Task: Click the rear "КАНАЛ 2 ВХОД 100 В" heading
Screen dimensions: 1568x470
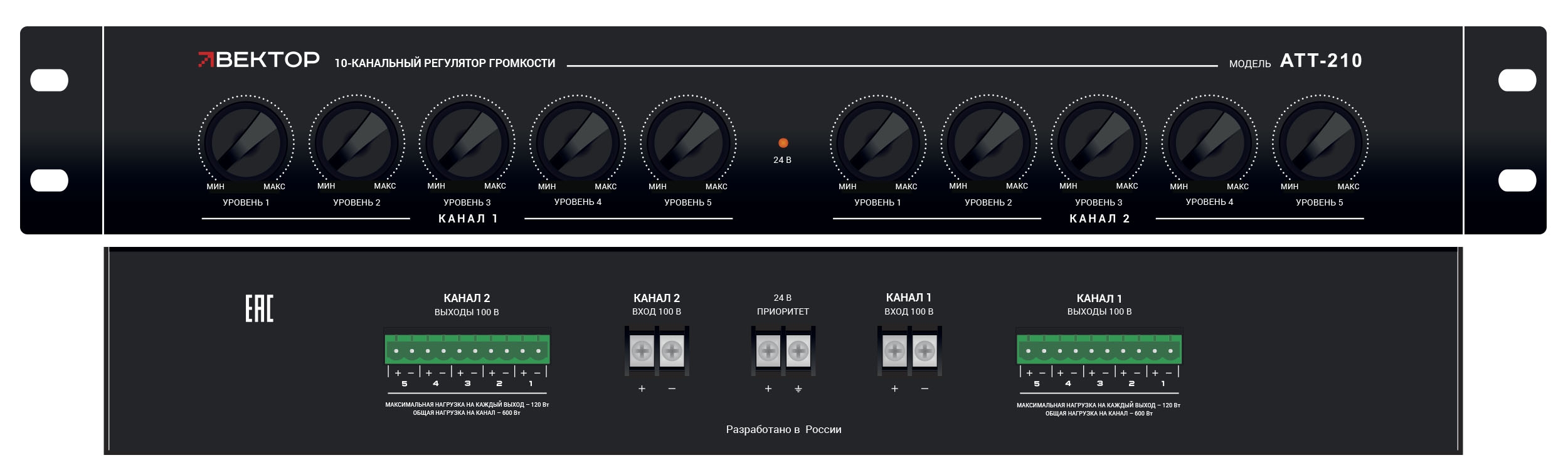Action: 657,305
